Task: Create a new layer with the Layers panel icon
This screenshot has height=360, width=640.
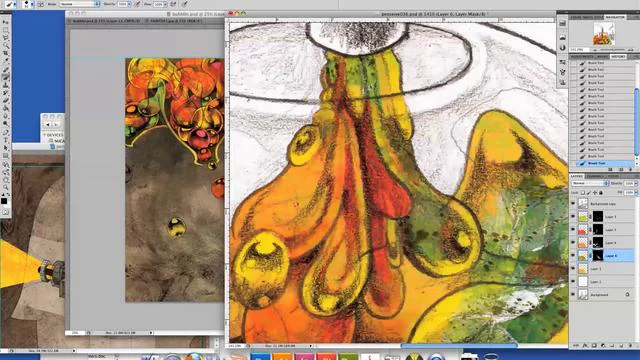Action: (x=622, y=345)
